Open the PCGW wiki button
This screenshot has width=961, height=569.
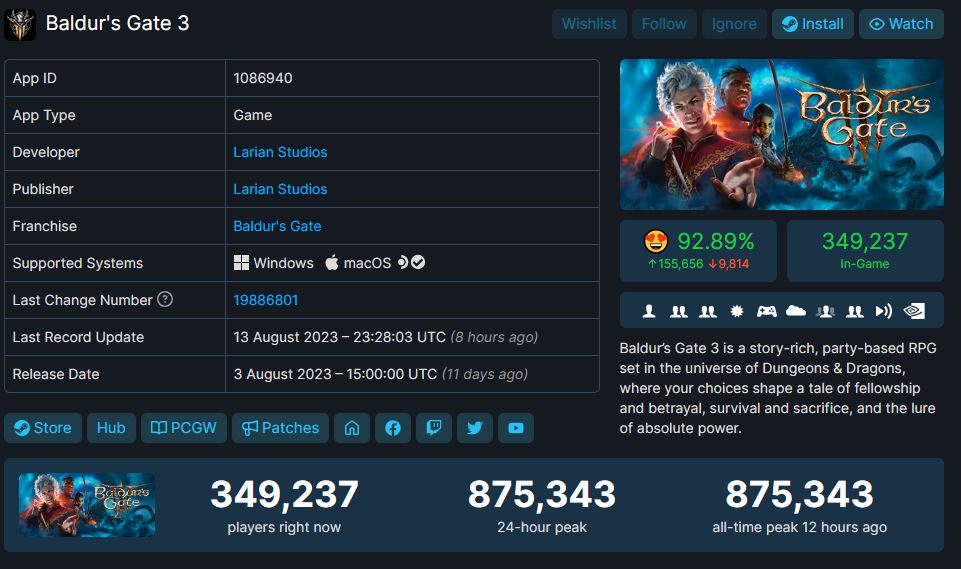click(x=184, y=428)
